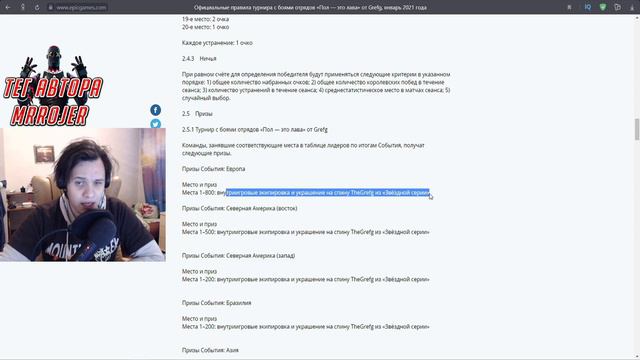
Task: Click the page title text in the browser header
Action: (310, 7)
